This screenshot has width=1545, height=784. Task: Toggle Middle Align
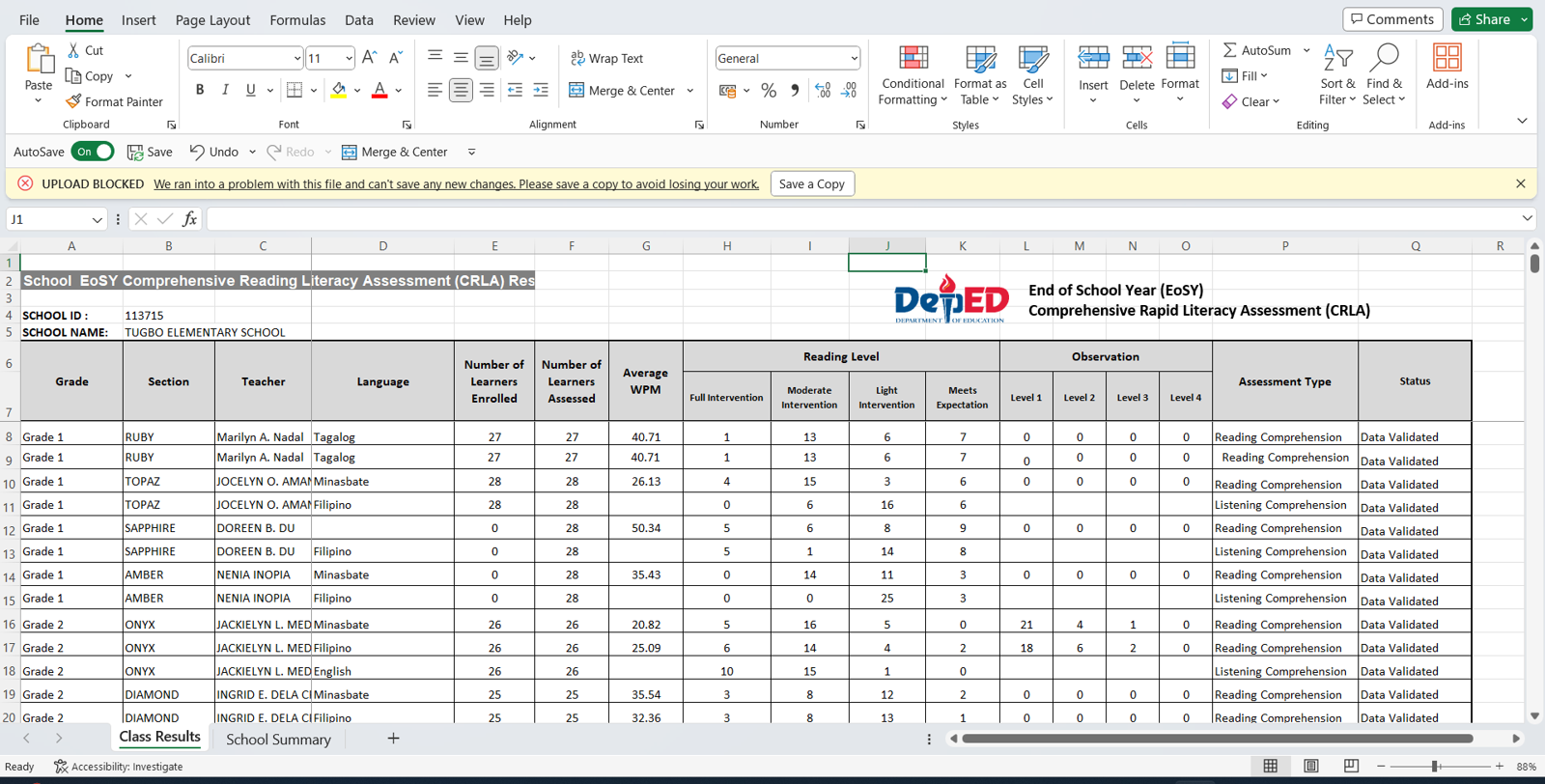coord(461,58)
